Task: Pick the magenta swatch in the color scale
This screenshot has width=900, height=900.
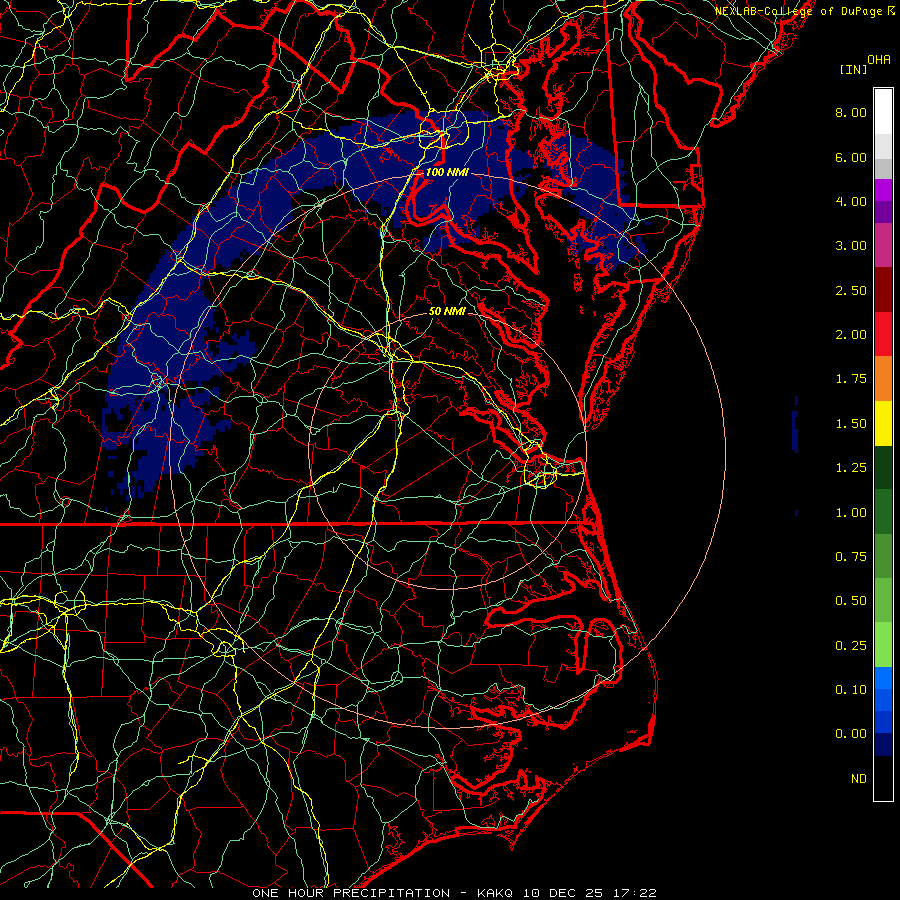Action: tap(883, 190)
